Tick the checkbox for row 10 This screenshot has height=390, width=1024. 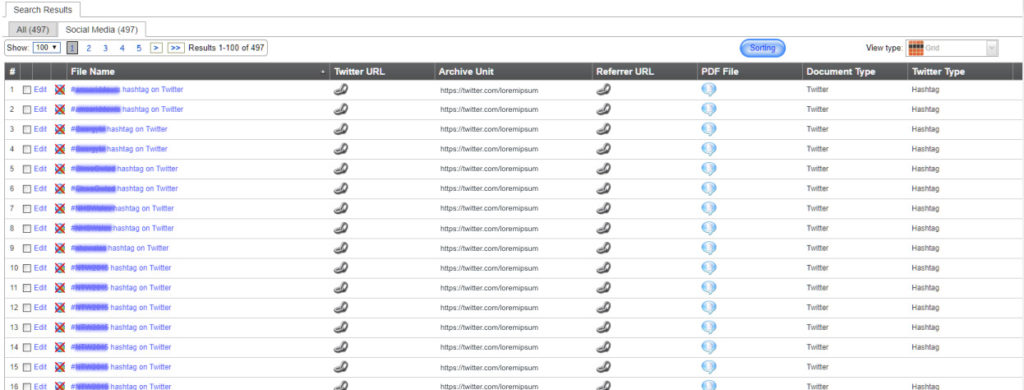point(27,268)
